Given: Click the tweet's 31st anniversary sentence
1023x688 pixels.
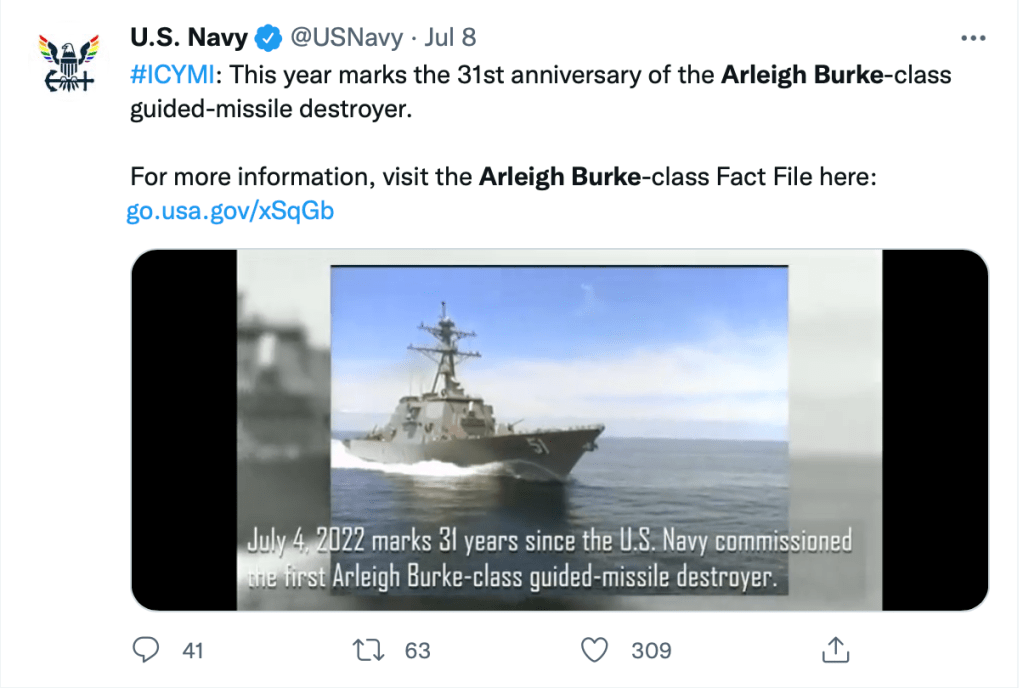Looking at the screenshot, I should 540,90.
